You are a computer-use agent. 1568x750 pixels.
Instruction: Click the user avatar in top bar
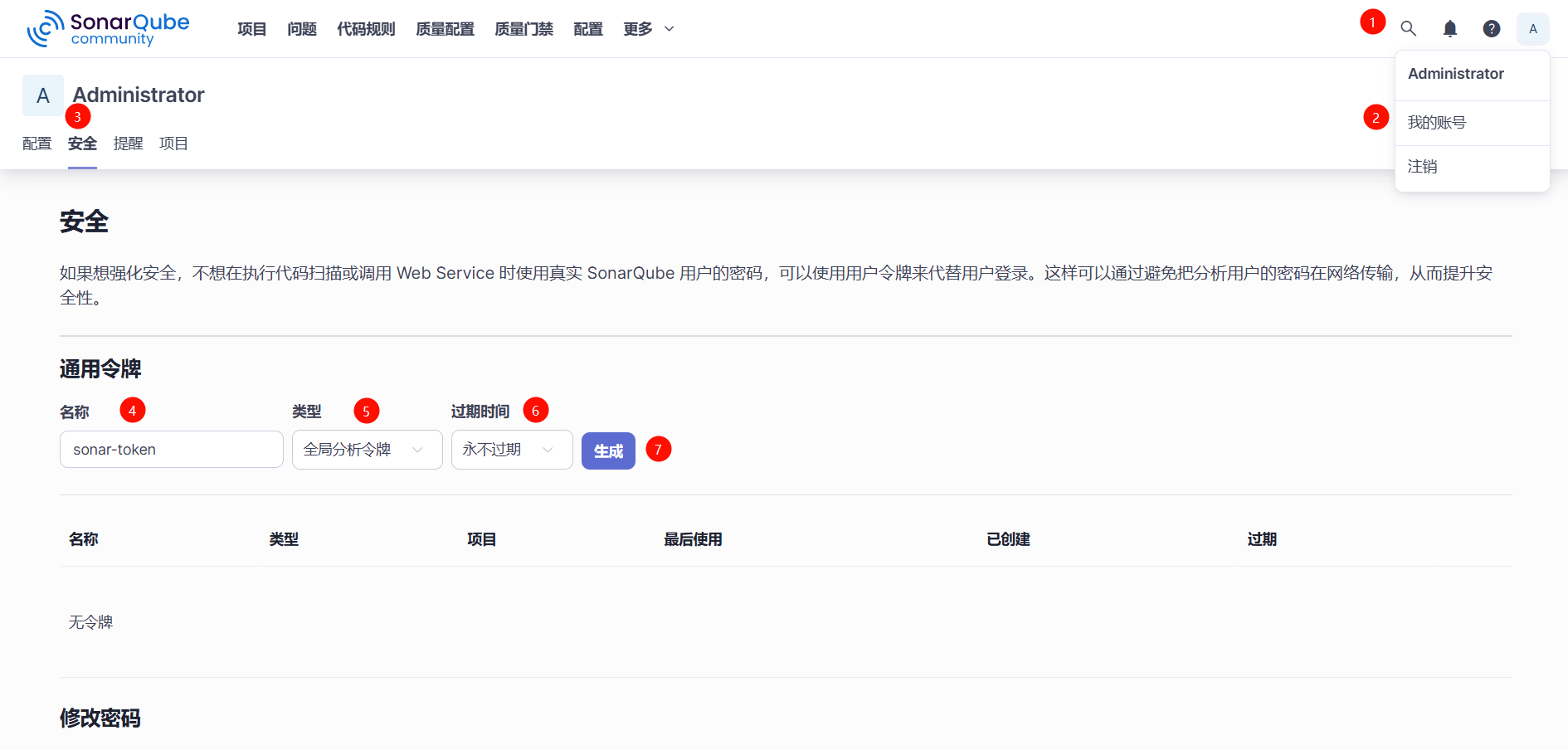[x=1532, y=29]
